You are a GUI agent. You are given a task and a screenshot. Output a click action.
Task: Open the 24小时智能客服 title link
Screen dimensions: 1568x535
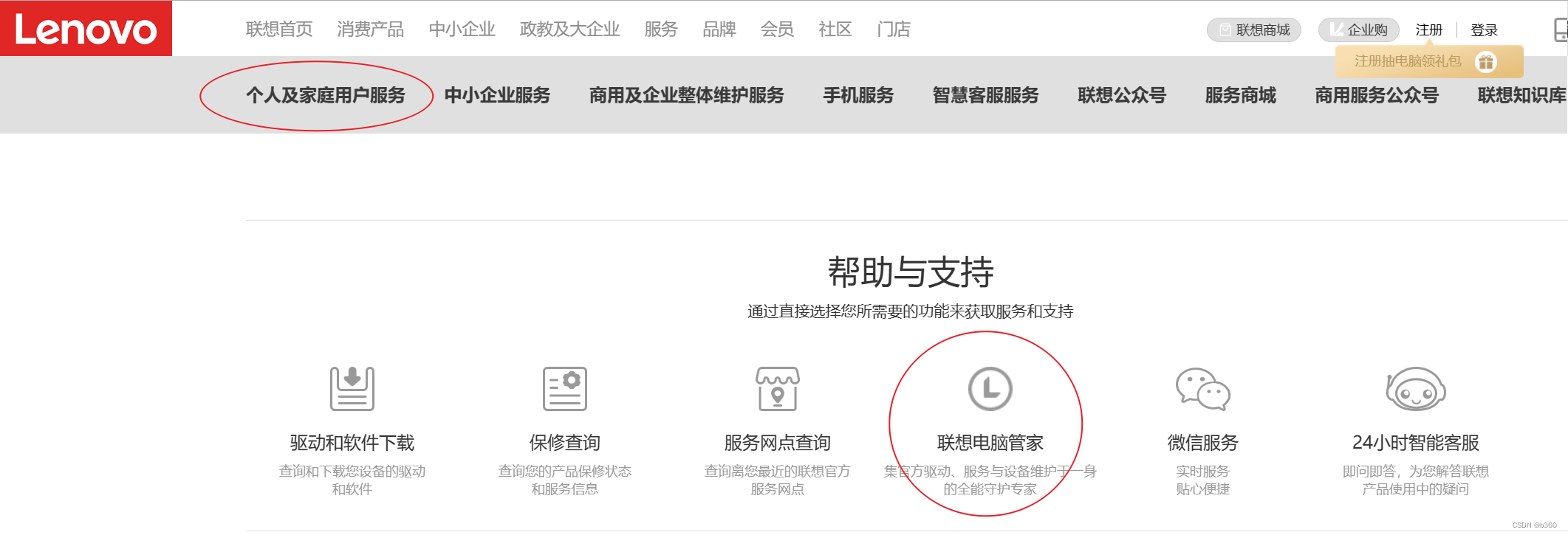[1416, 443]
